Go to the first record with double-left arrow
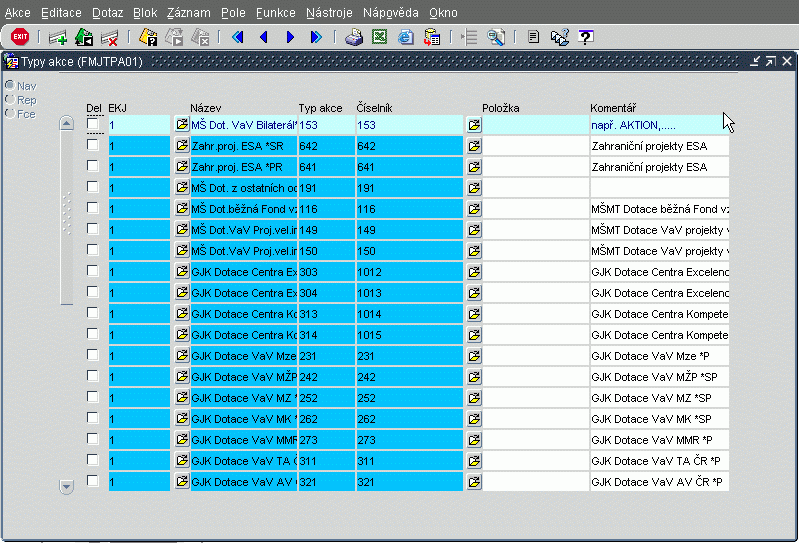 [x=238, y=37]
